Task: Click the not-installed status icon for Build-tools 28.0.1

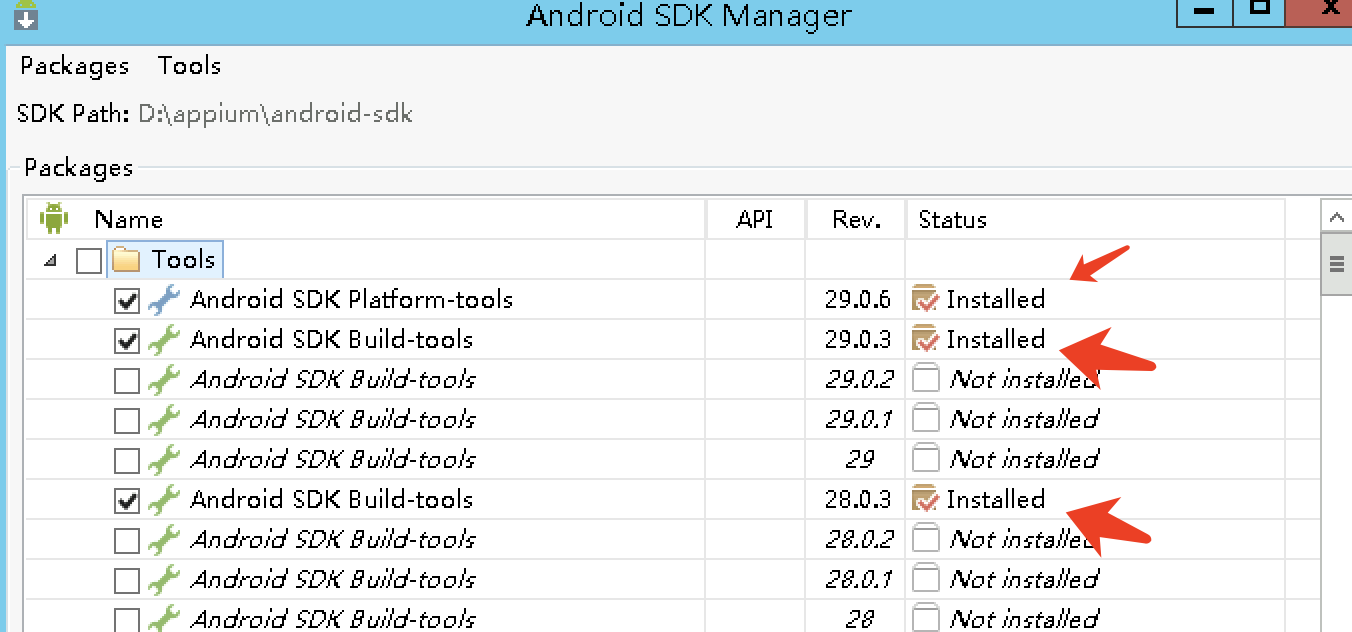Action: point(926,579)
